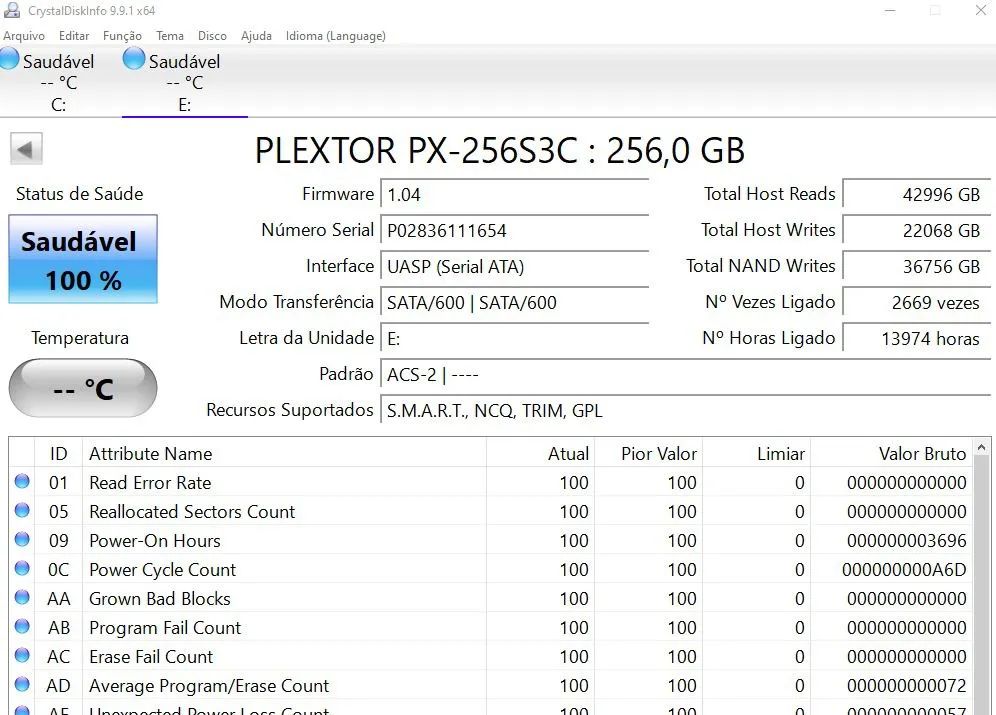
Task: Click the scroll up arrow of attribute list
Action: point(981,448)
